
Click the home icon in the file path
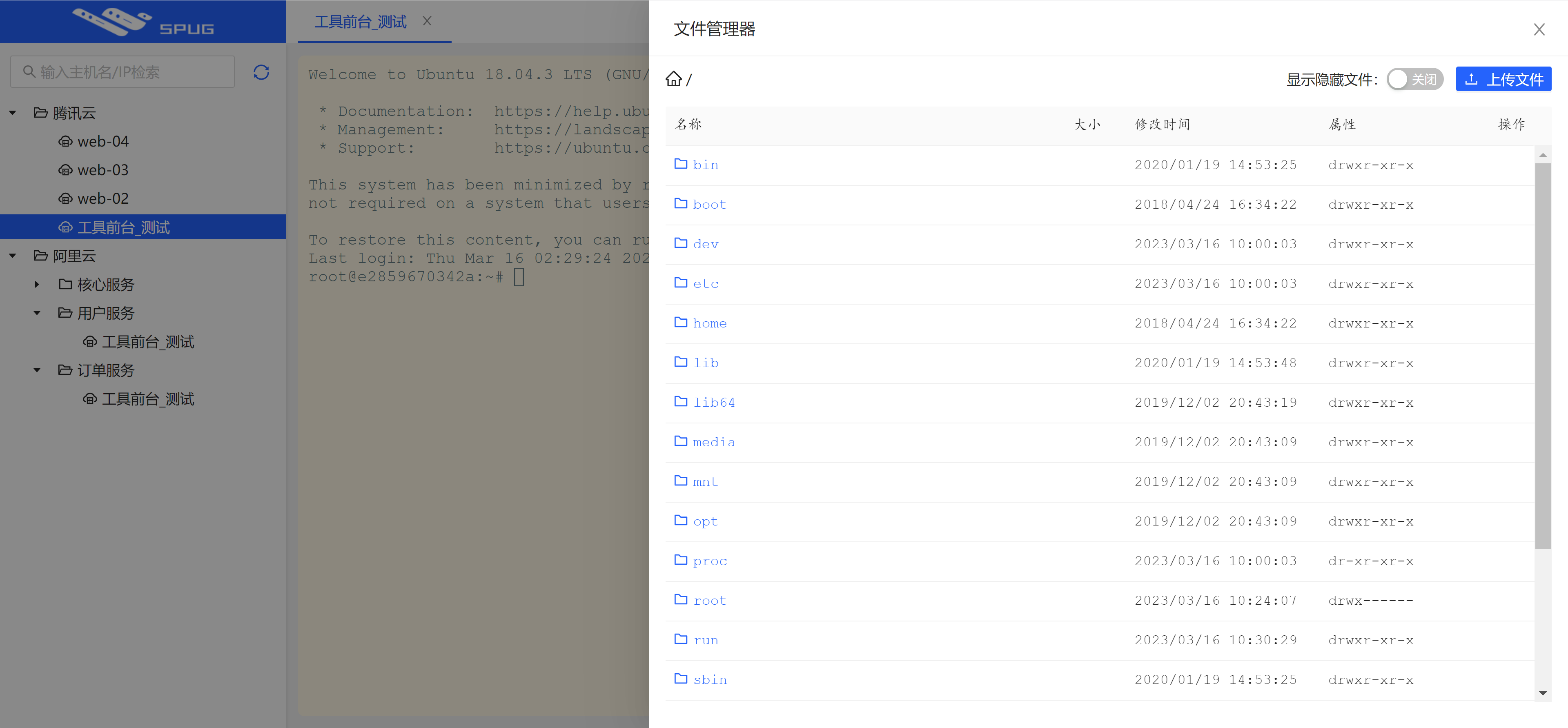pos(673,79)
